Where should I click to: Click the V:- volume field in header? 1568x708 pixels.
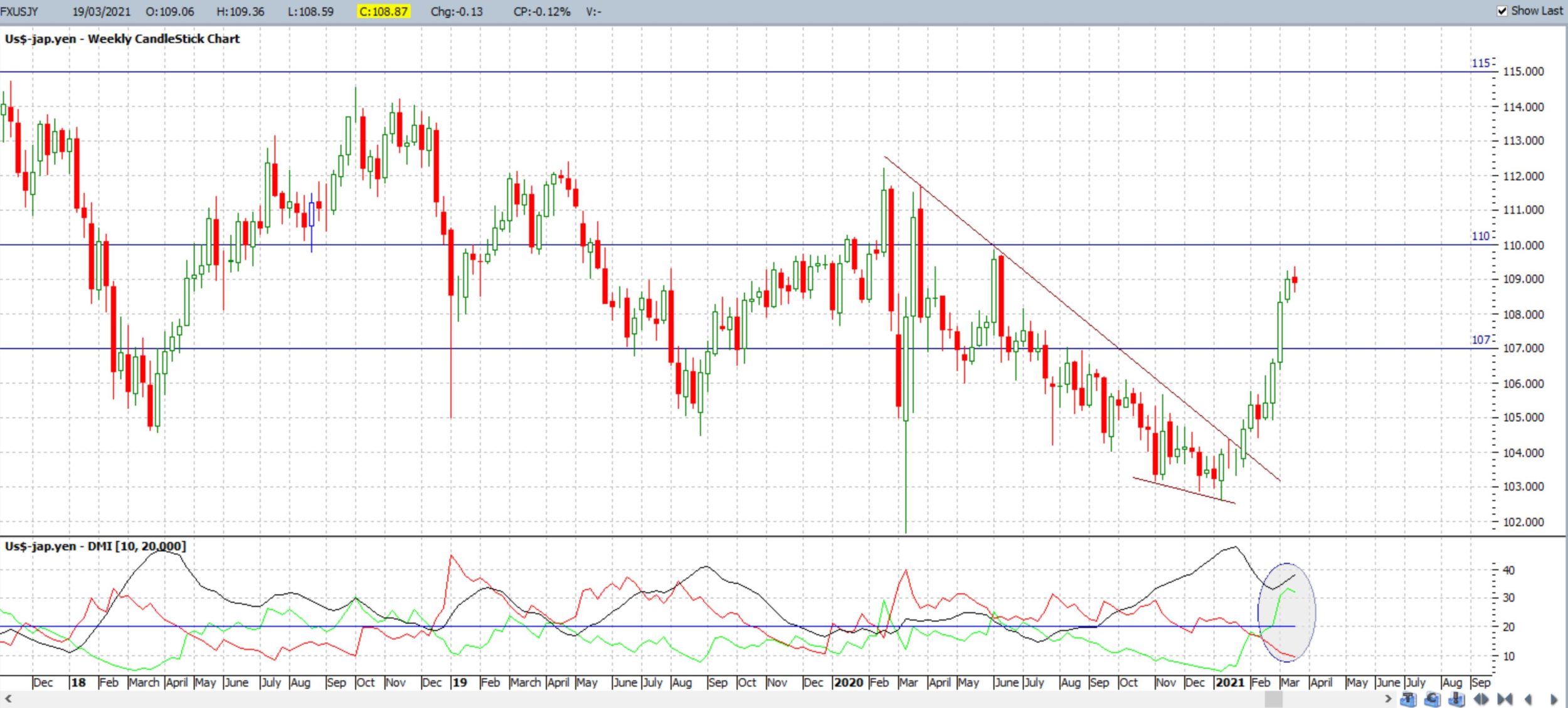[593, 12]
